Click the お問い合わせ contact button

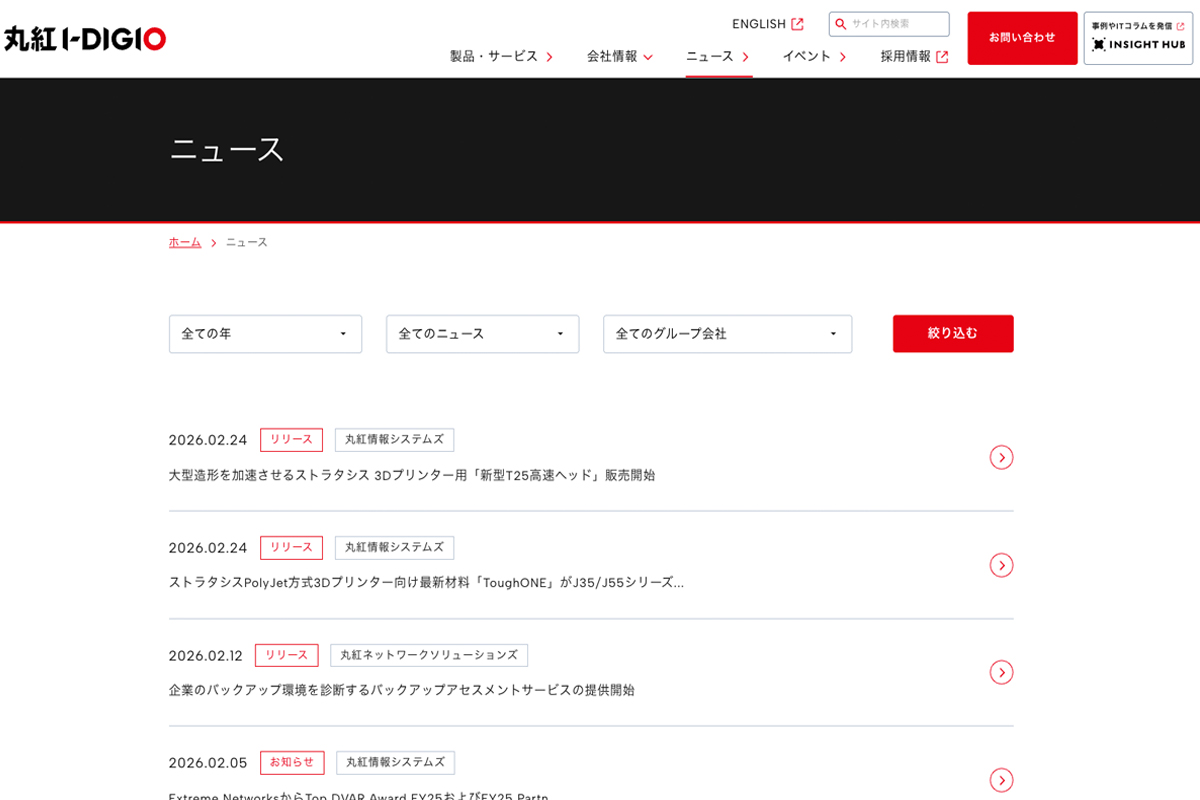1022,38
